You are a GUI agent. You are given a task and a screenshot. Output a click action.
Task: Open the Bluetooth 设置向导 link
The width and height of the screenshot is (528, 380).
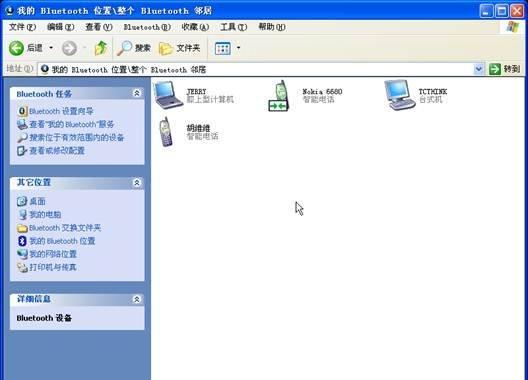[x=61, y=111]
